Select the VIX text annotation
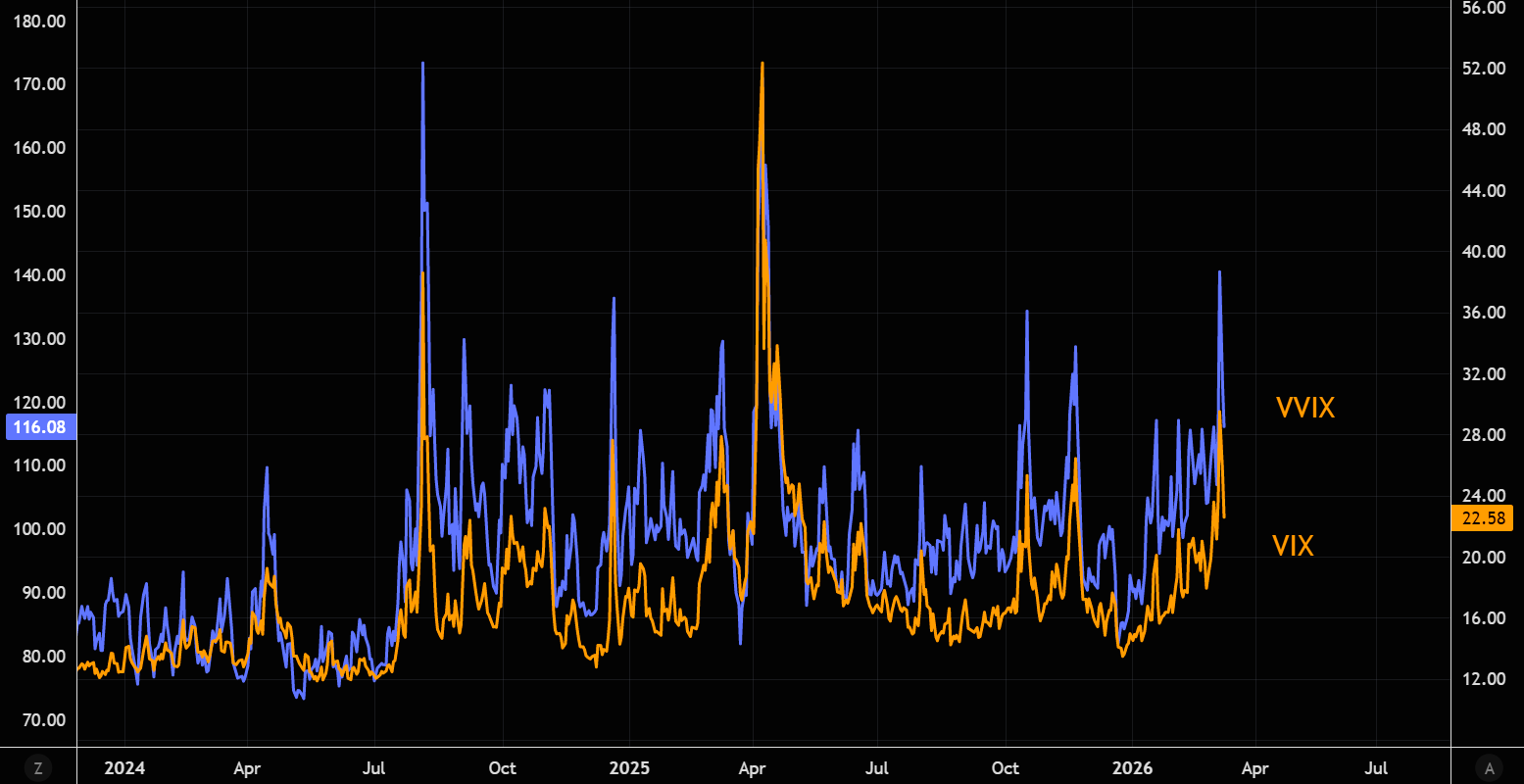The width and height of the screenshot is (1524, 784). point(1292,547)
